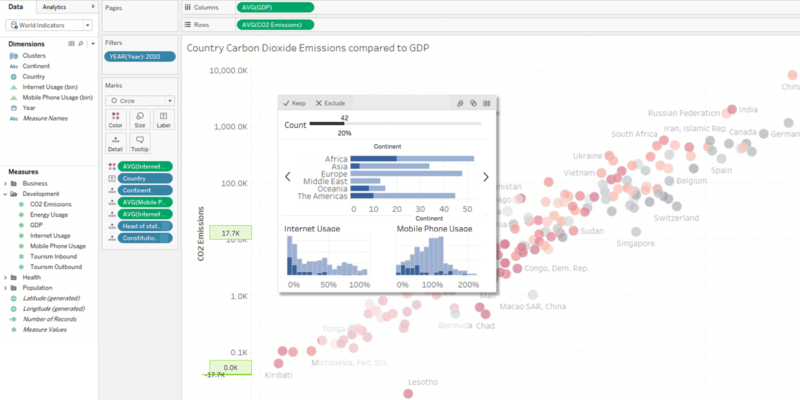
Task: Select the Country dimension
Action: point(34,77)
